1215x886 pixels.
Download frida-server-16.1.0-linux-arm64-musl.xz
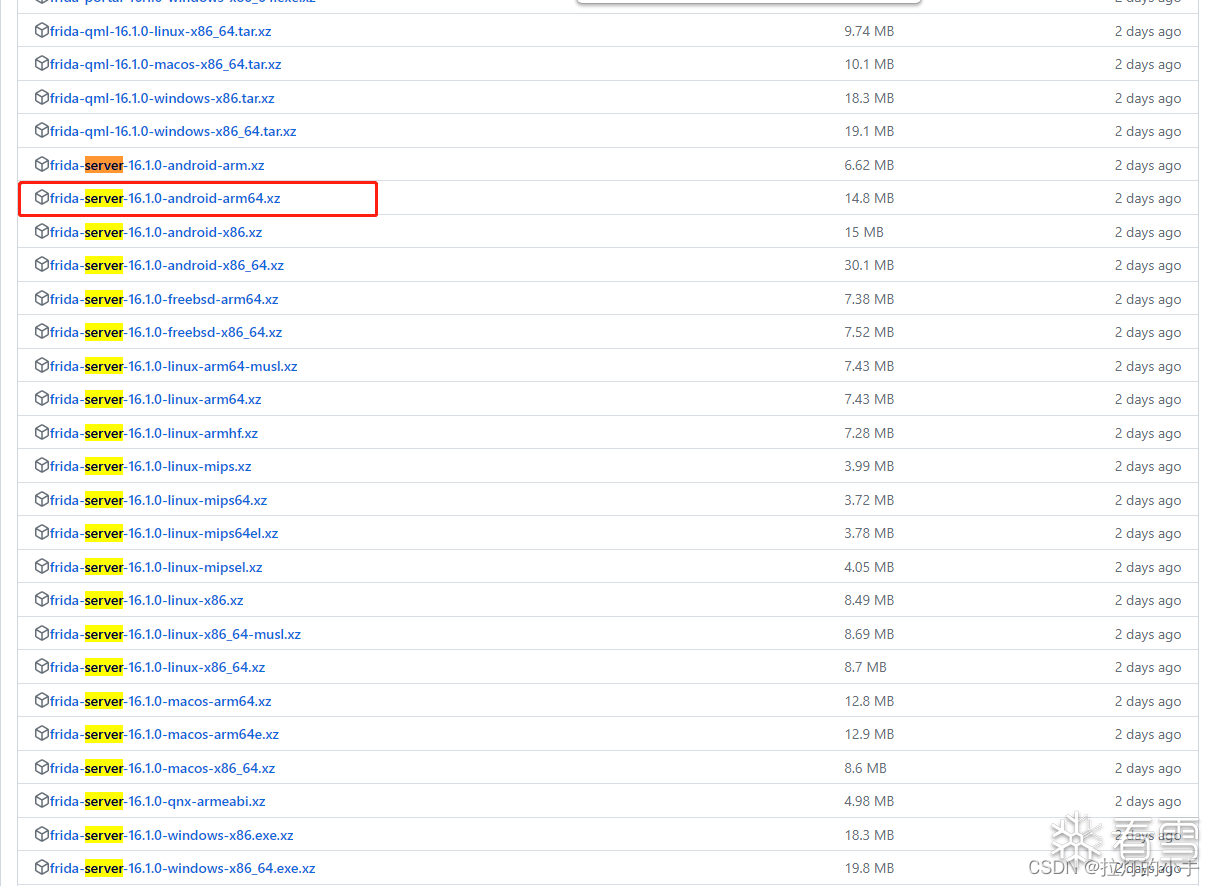(174, 366)
